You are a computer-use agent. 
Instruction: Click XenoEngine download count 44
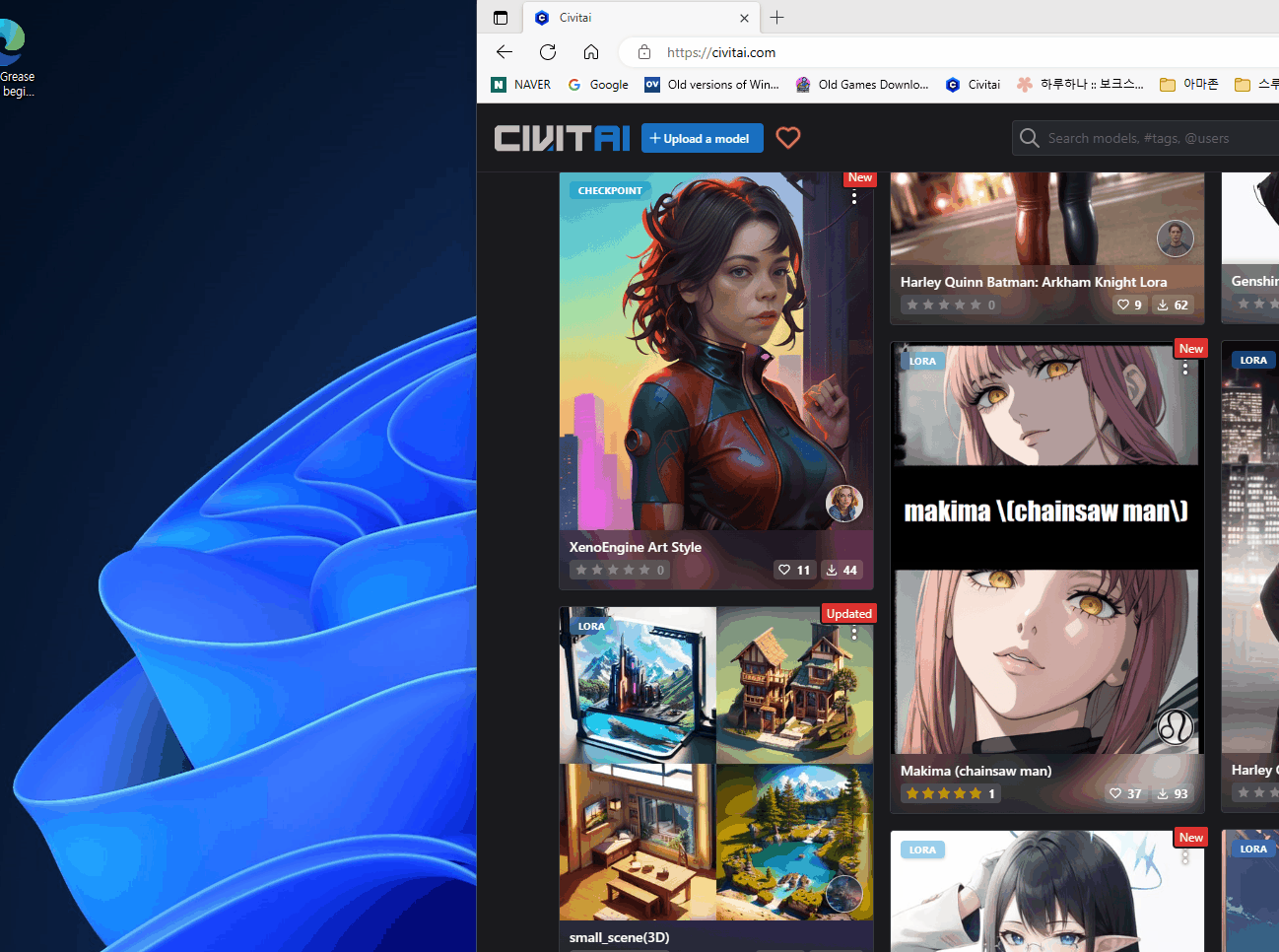[841, 570]
